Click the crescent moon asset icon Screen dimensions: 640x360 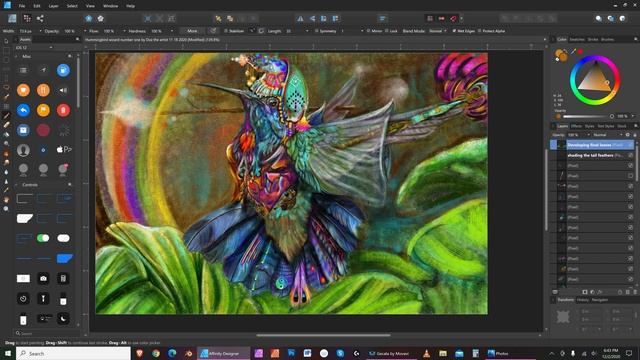[x=63, y=318]
